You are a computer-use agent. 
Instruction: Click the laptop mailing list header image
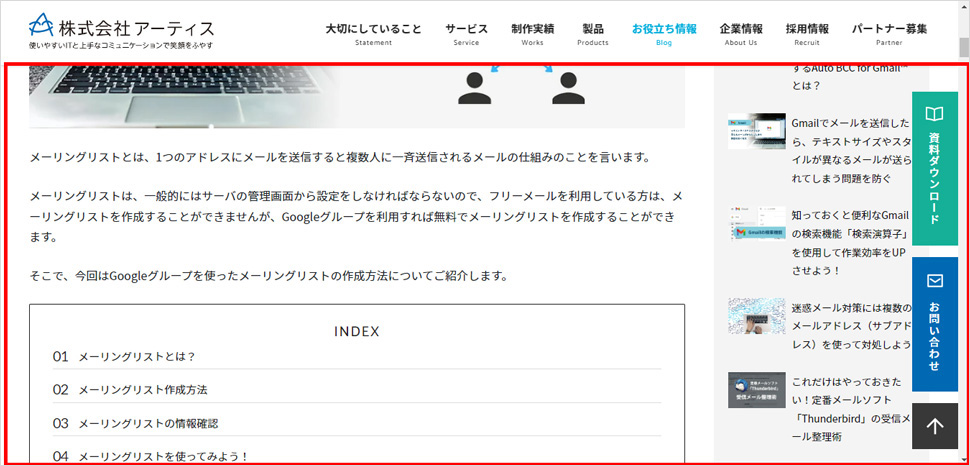pos(357,95)
